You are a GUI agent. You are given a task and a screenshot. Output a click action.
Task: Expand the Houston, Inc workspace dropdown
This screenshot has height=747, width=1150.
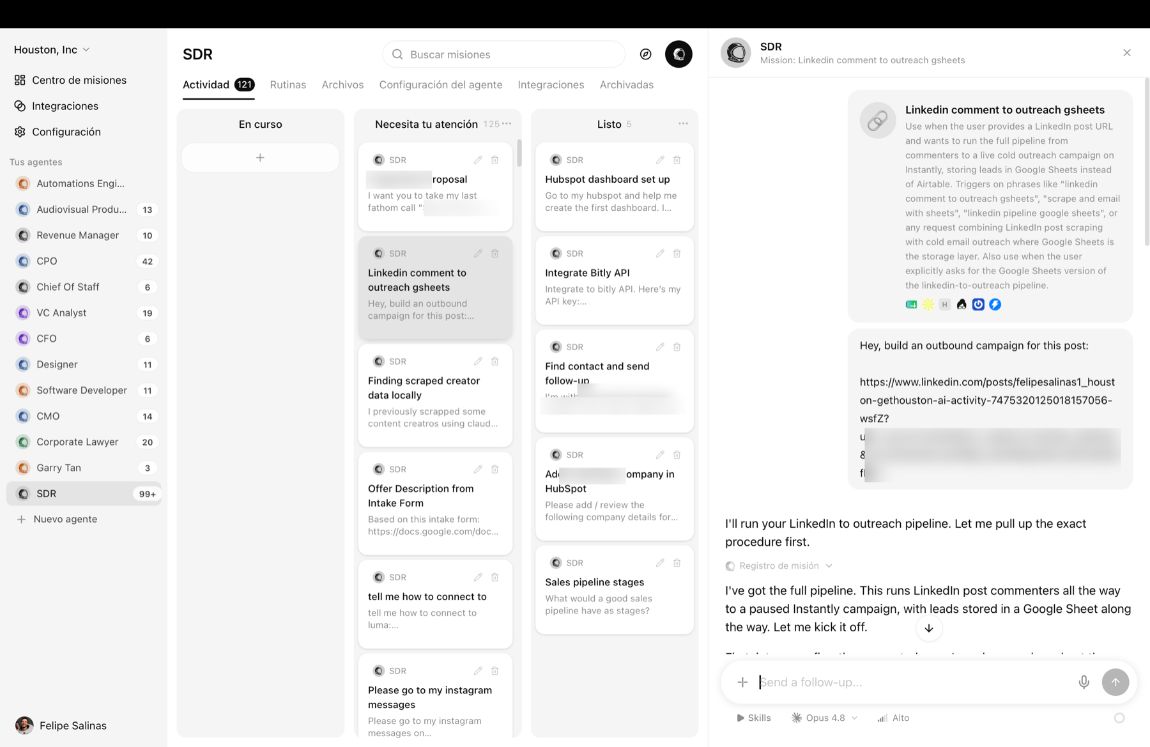(x=51, y=50)
